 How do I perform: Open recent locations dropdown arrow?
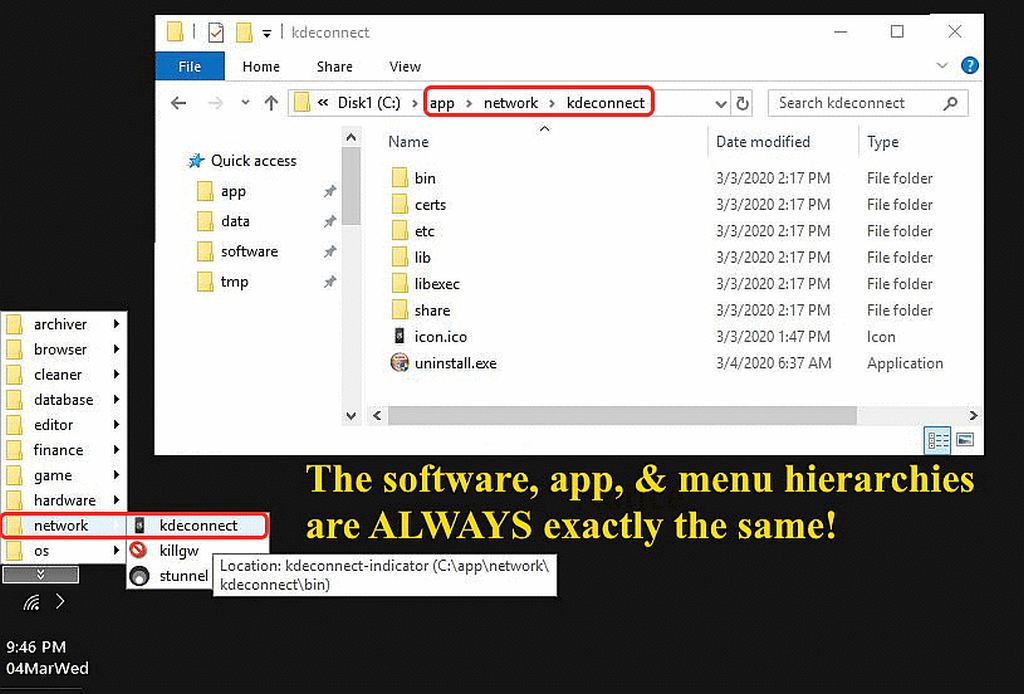245,103
